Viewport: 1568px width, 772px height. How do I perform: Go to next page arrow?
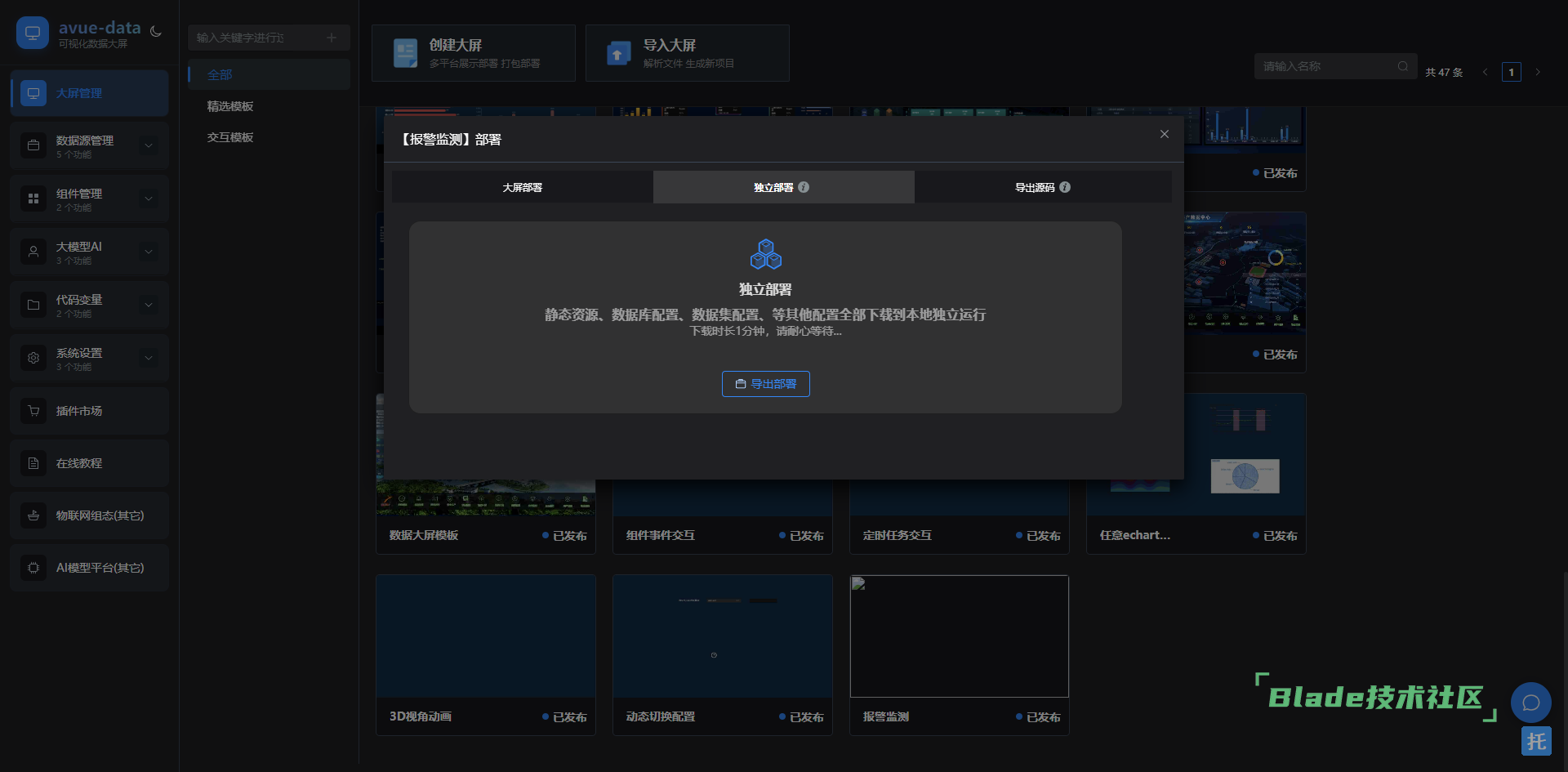click(x=1538, y=72)
